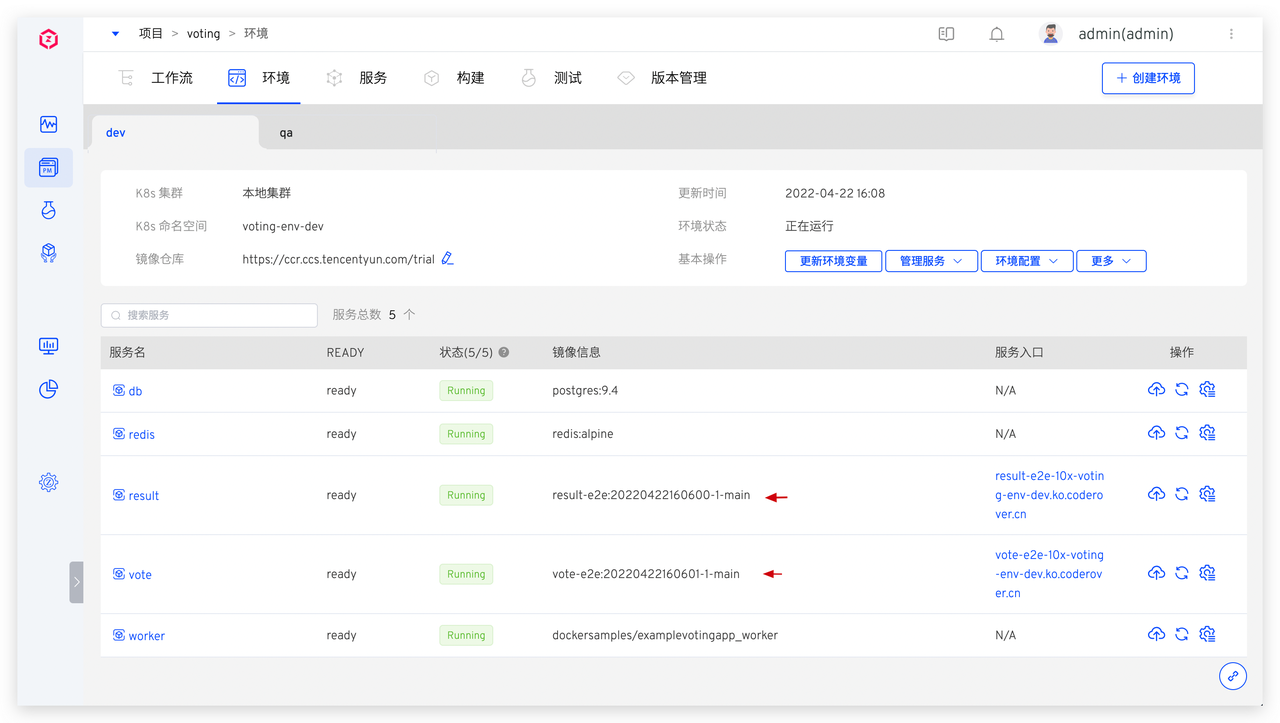Screen dimensions: 1280x723
Task: Open the data insight pie chart sidebar icon
Action: click(x=48, y=389)
